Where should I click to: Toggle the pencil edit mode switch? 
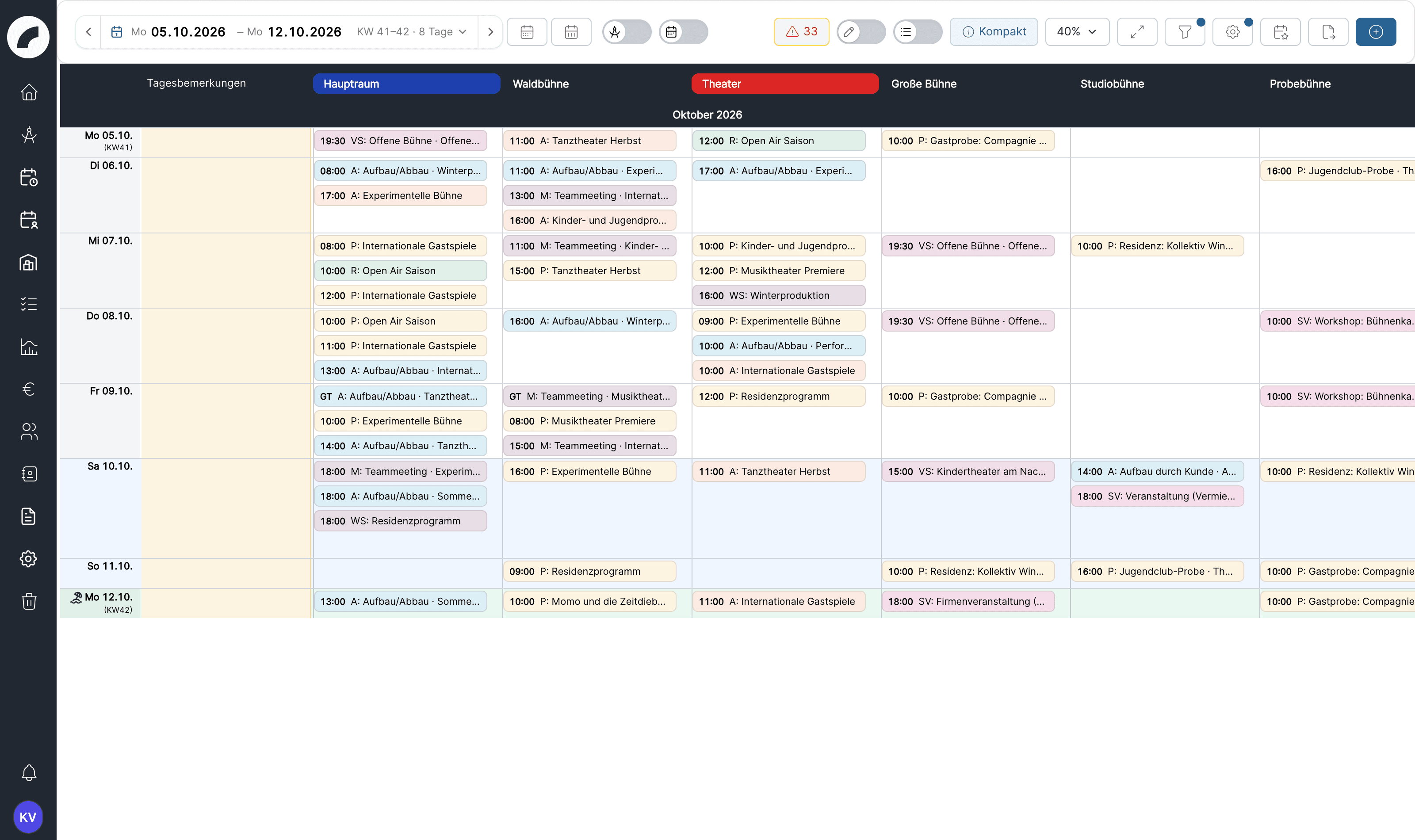coord(861,32)
